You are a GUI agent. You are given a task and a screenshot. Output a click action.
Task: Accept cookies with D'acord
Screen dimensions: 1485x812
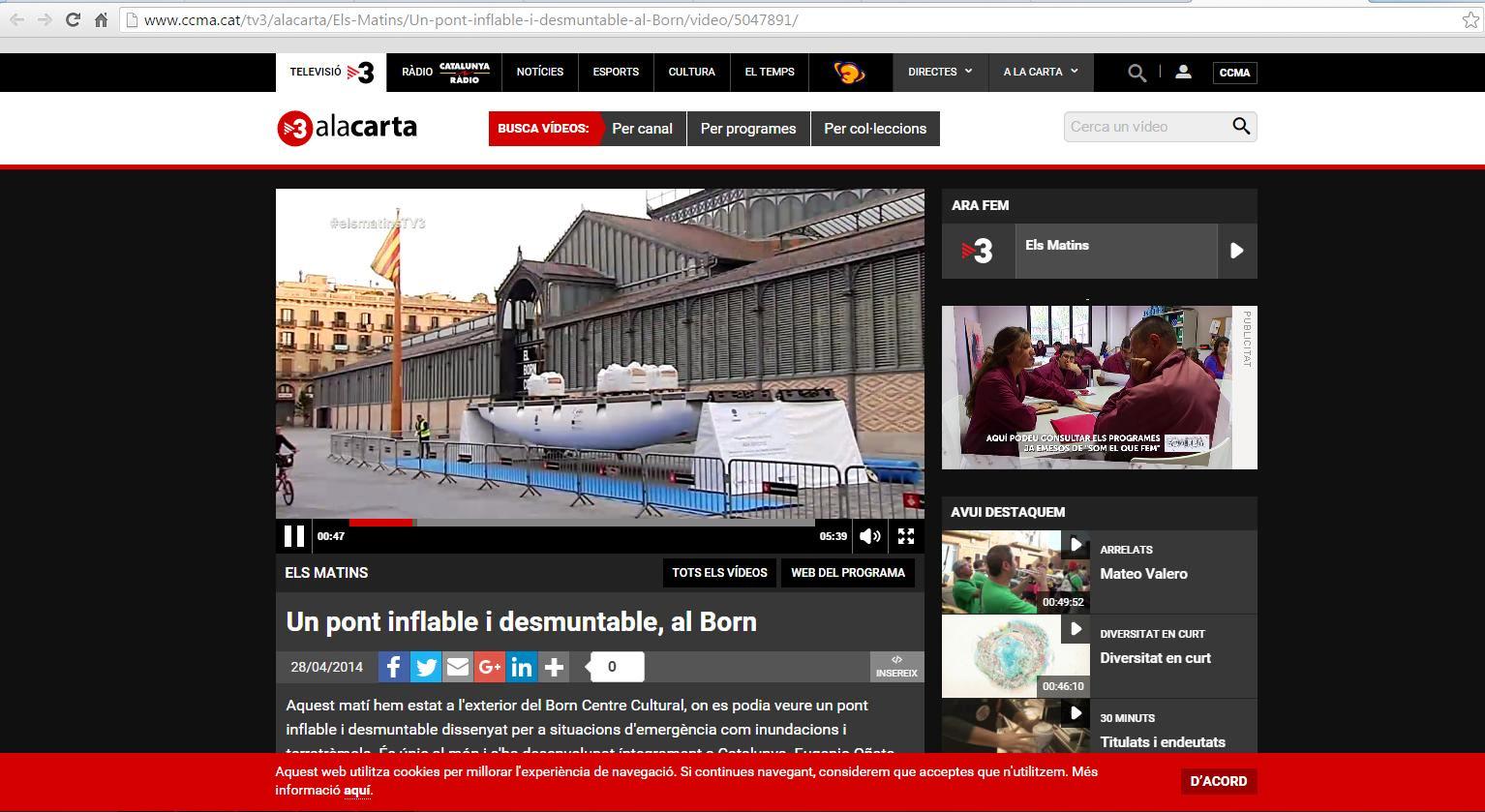[1219, 781]
